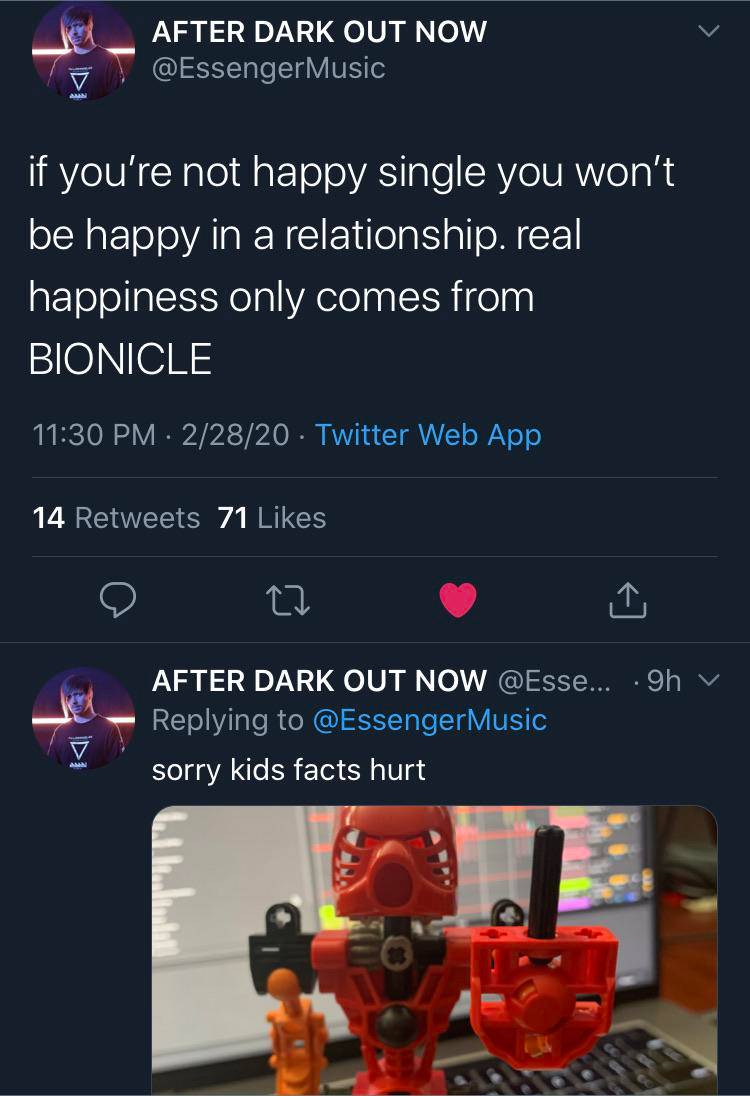This screenshot has height=1096, width=750.
Task: Toggle retweet status with the retweet arrows
Action: coord(287,600)
